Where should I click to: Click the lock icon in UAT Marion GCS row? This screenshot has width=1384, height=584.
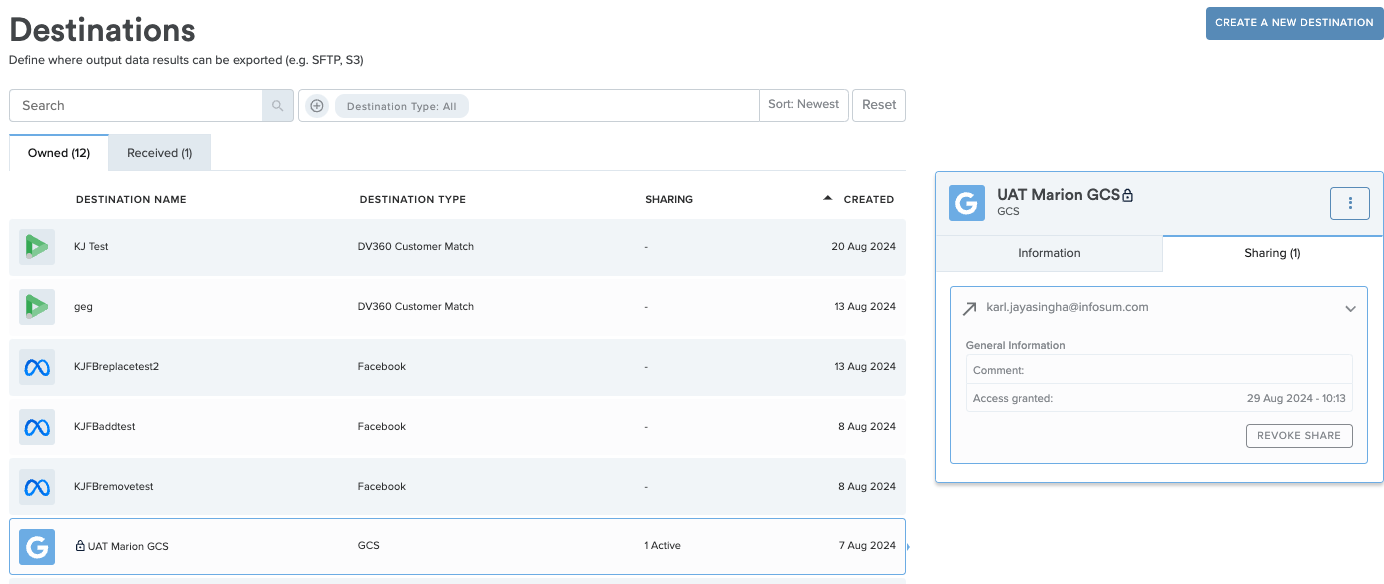(x=80, y=546)
